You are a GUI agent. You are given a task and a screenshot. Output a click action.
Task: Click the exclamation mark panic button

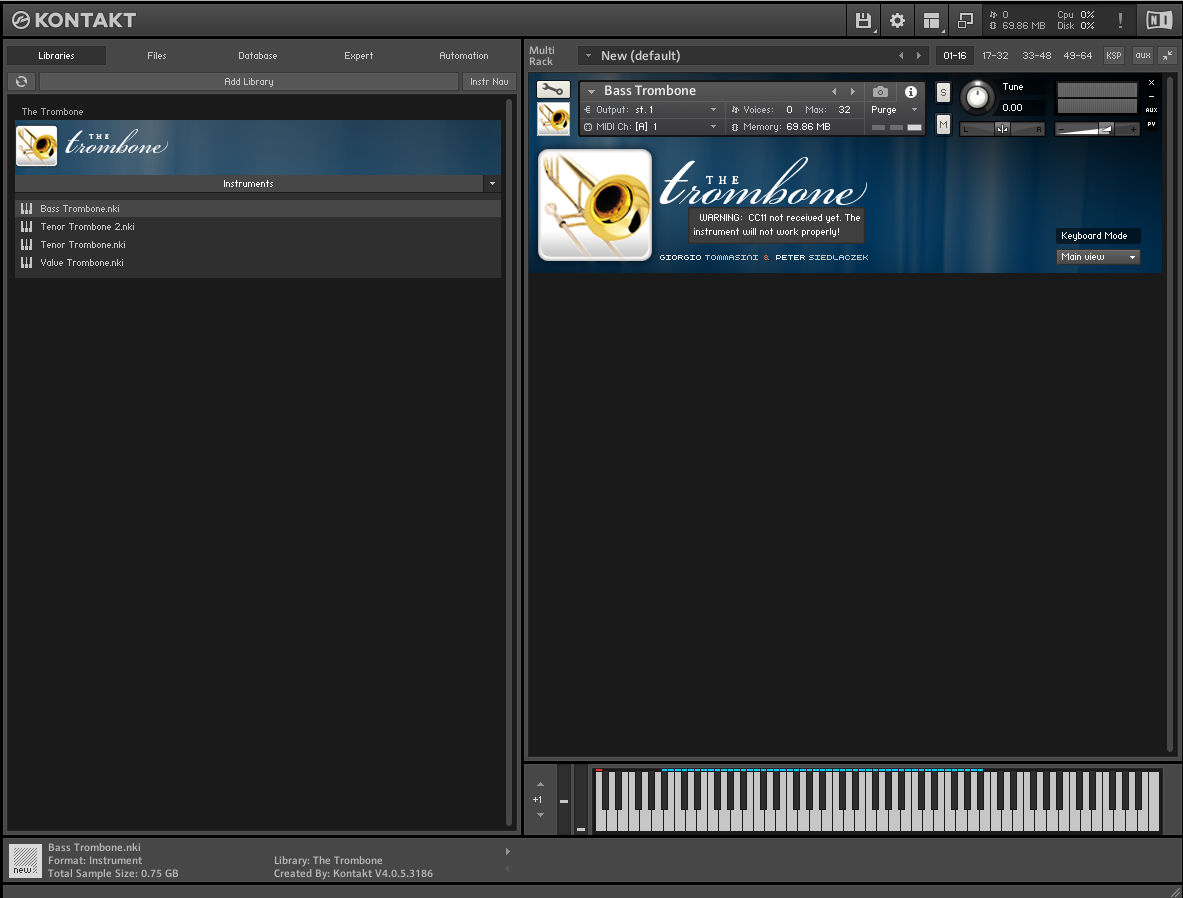tap(1120, 20)
